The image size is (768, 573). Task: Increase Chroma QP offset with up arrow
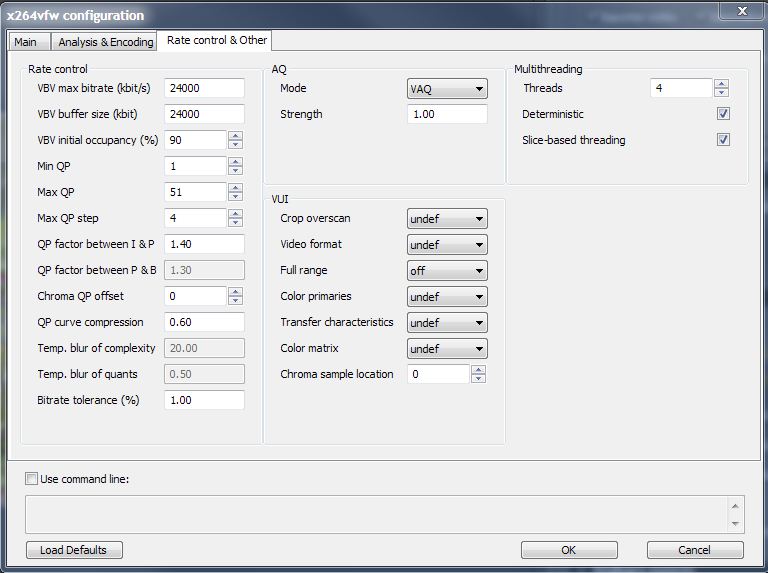tap(236, 291)
